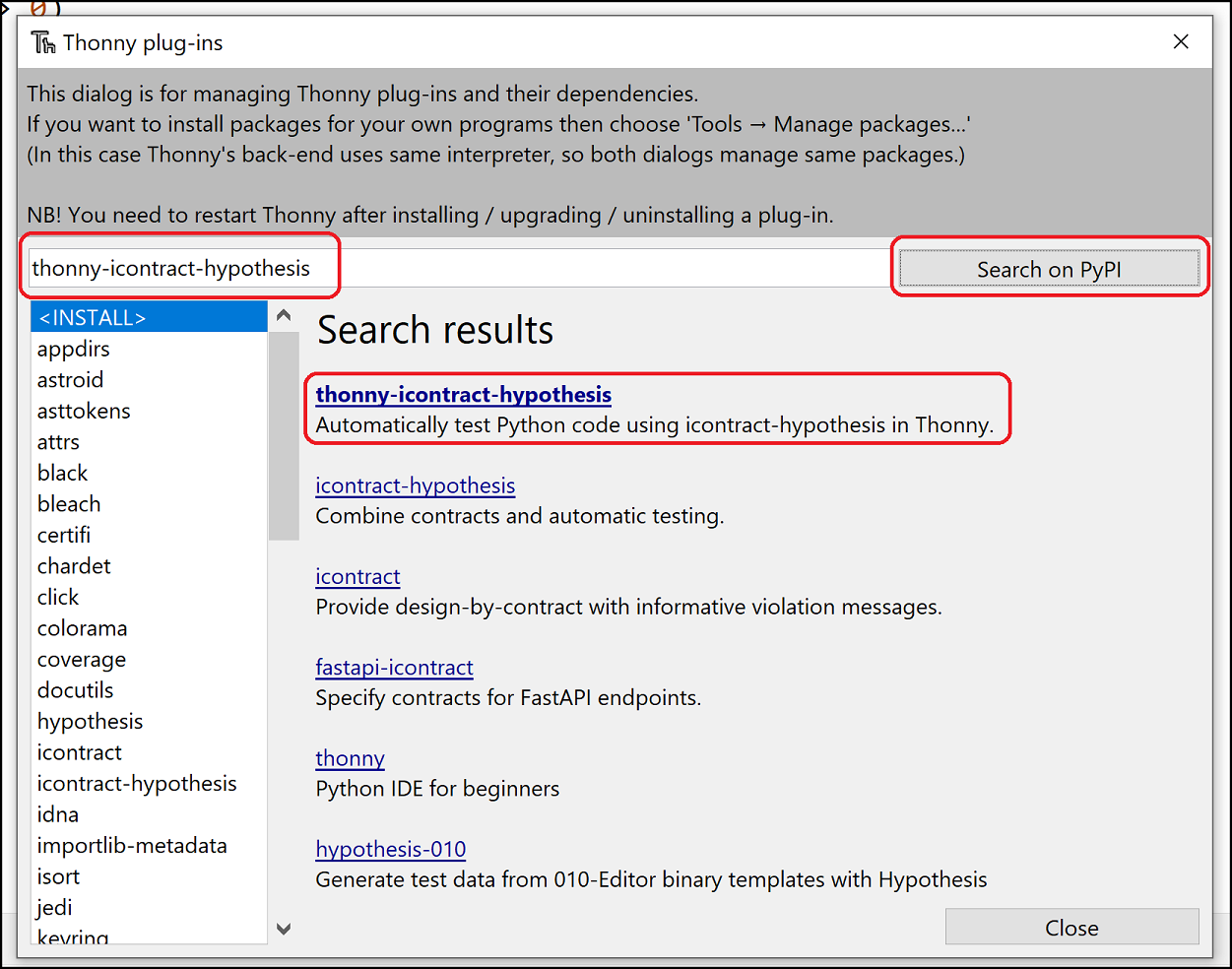
Task: Open the hypothesis-010 search result link
Action: coord(390,849)
